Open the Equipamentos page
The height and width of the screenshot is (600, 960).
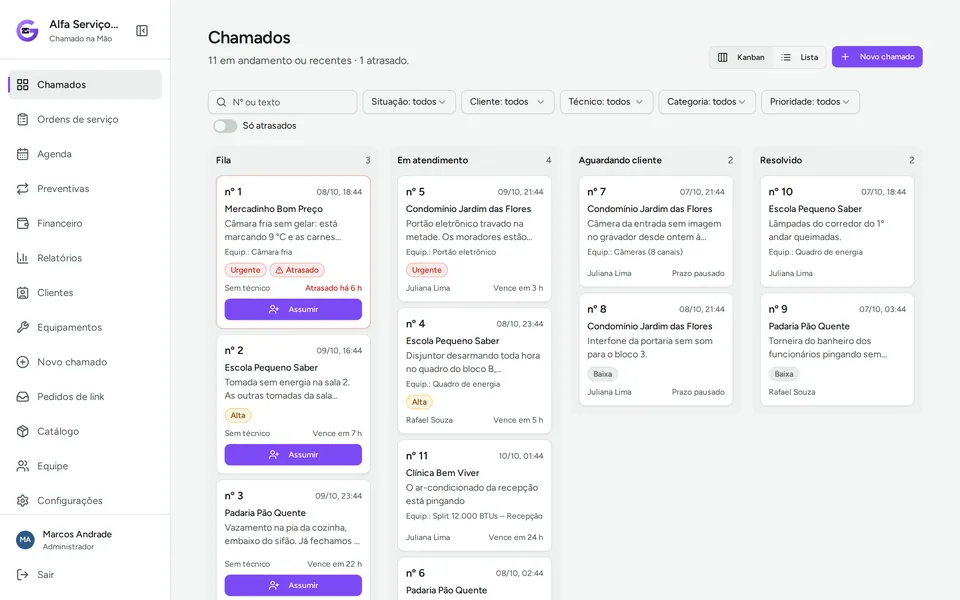click(x=85, y=328)
